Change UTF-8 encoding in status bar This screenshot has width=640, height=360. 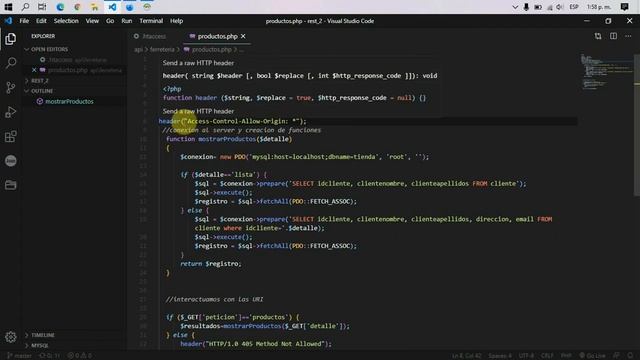526,356
